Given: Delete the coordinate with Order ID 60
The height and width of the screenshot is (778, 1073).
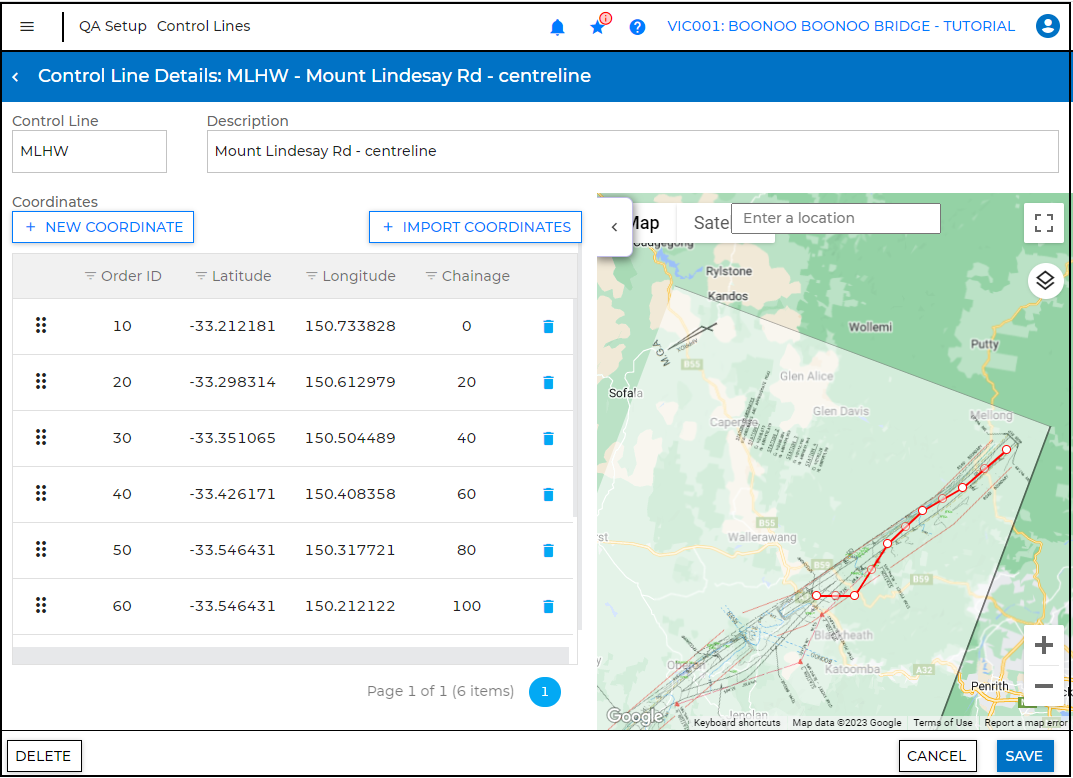Looking at the screenshot, I should point(548,607).
